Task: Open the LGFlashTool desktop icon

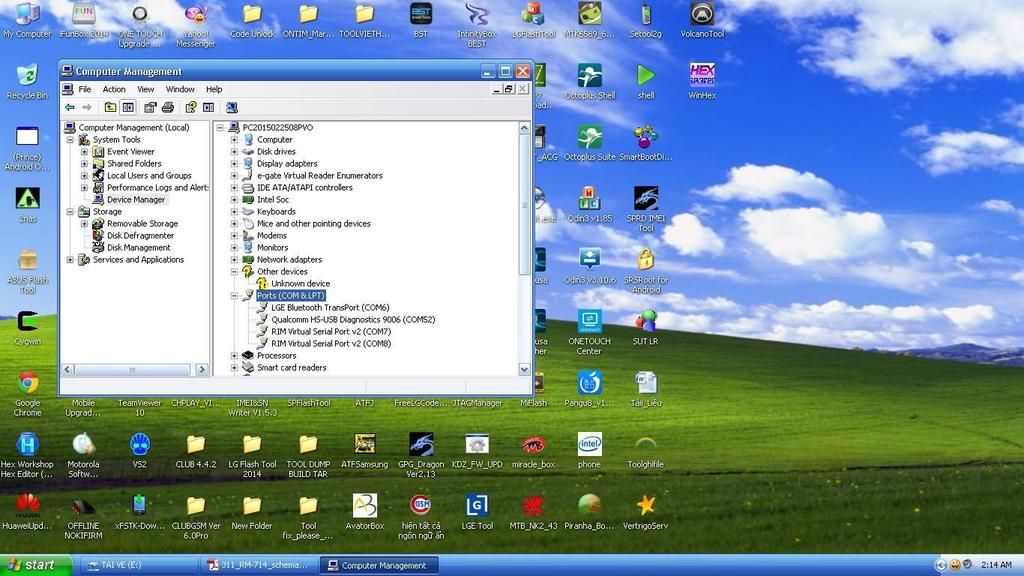Action: (534, 20)
